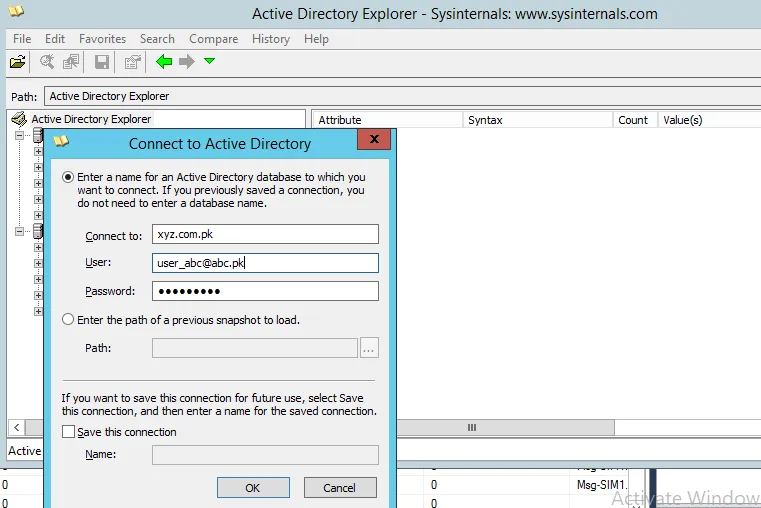This screenshot has height=508, width=761.
Task: Click the Search Container toolbar icon
Action: coord(71,62)
